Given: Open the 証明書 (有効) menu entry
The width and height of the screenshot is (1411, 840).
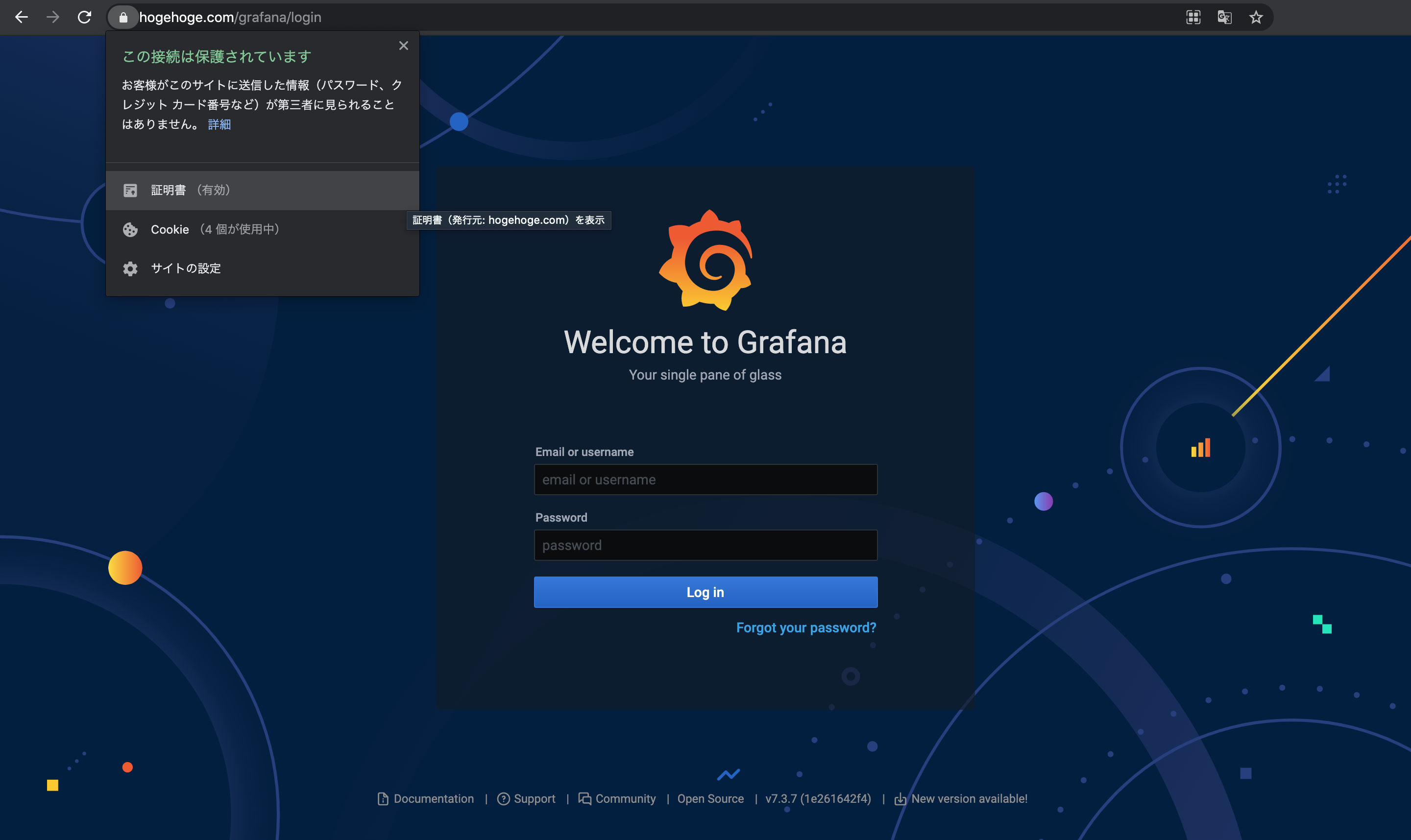Looking at the screenshot, I should pyautogui.click(x=262, y=190).
